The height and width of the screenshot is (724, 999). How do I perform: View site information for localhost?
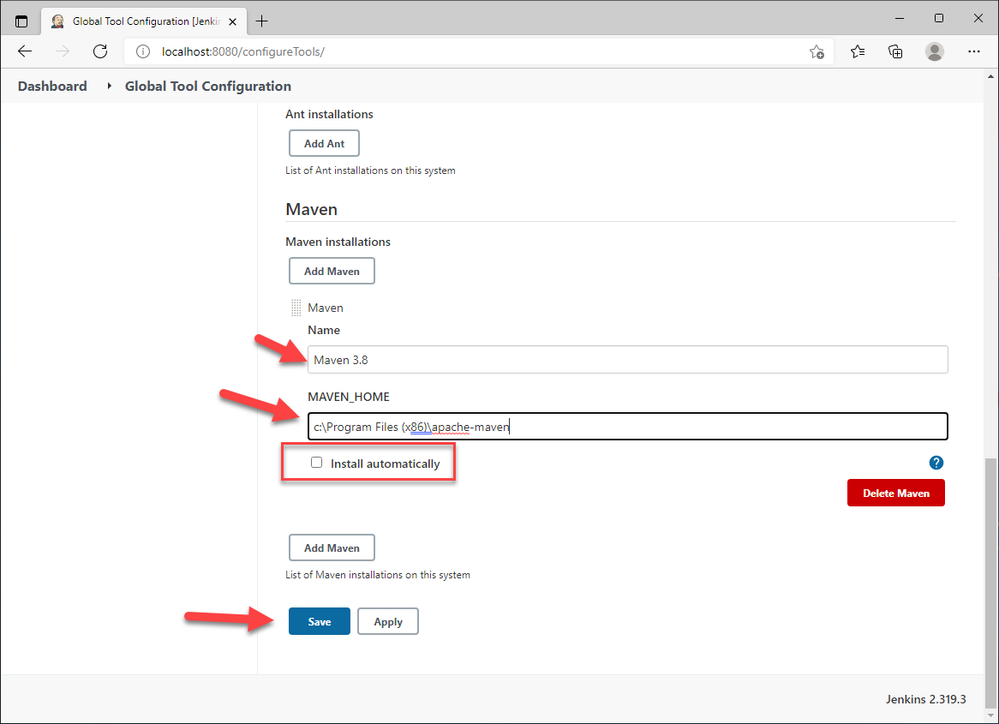[143, 52]
